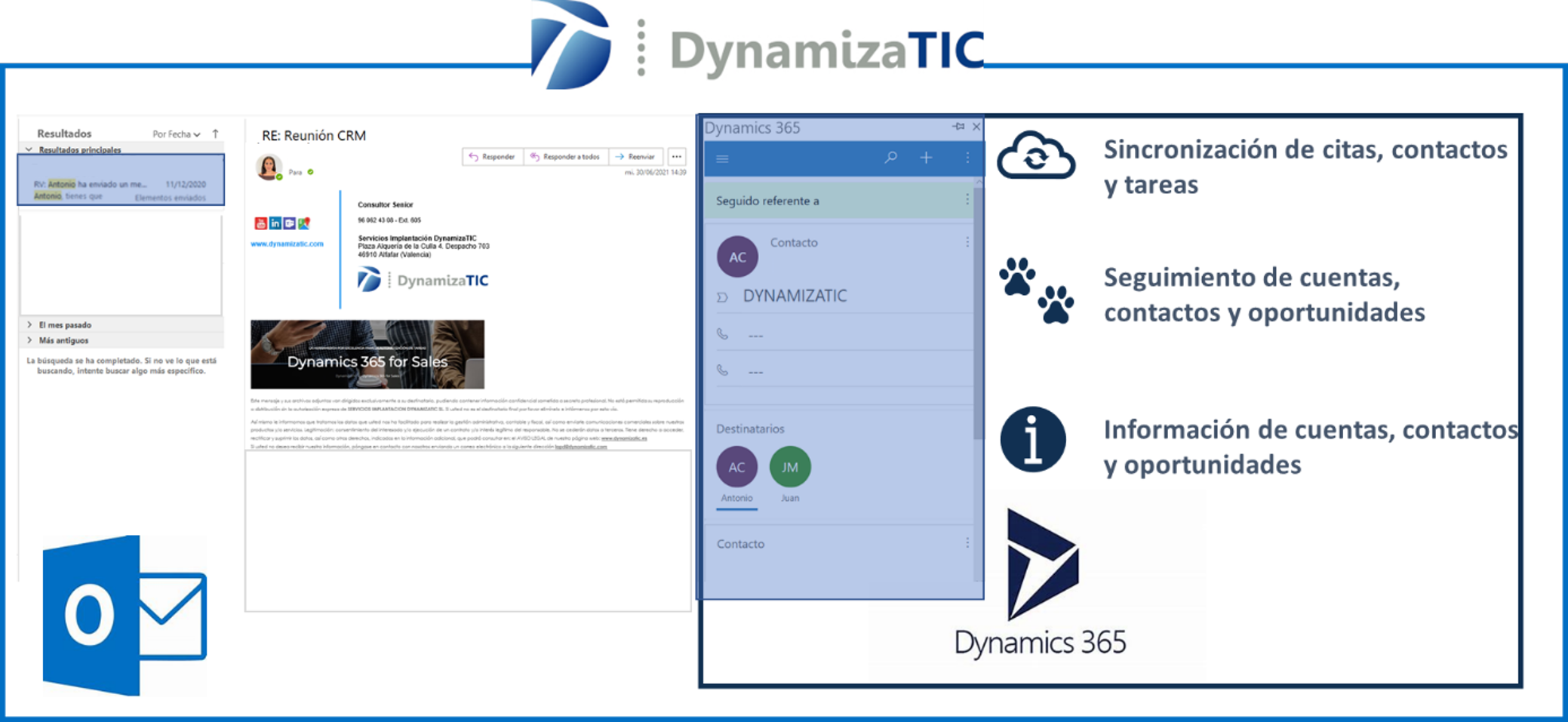Pin the Dynamics 365 task pane
Viewport: 1568px width, 722px height.
(958, 127)
